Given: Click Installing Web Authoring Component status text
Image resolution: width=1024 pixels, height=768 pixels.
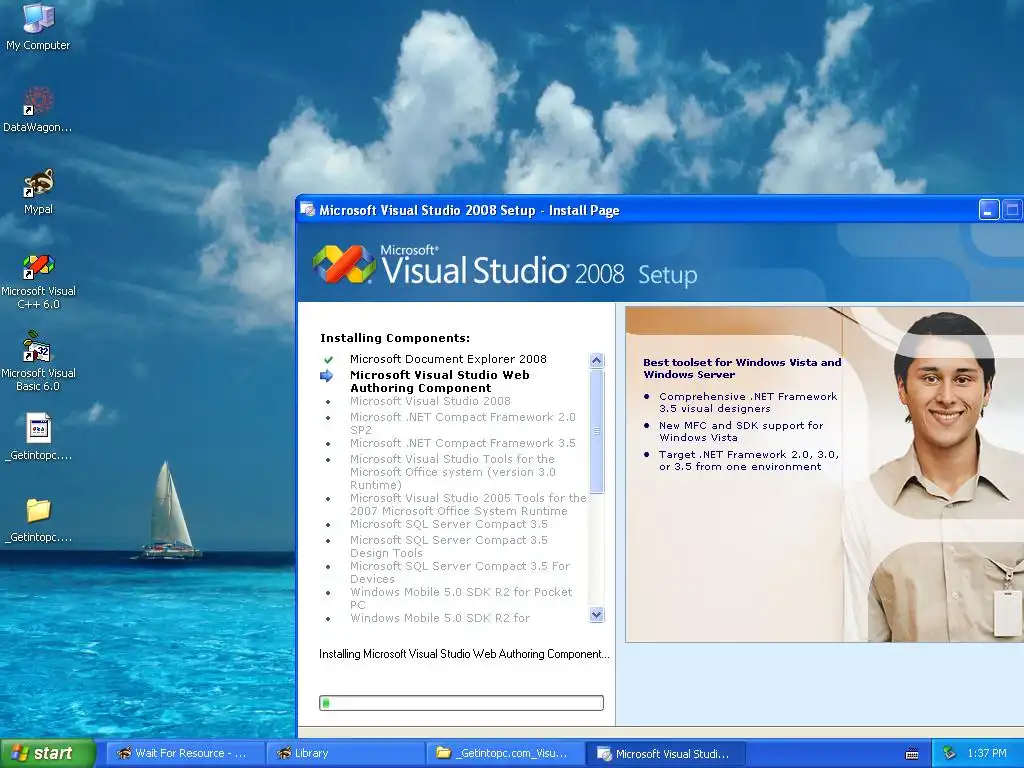Looking at the screenshot, I should coord(464,654).
